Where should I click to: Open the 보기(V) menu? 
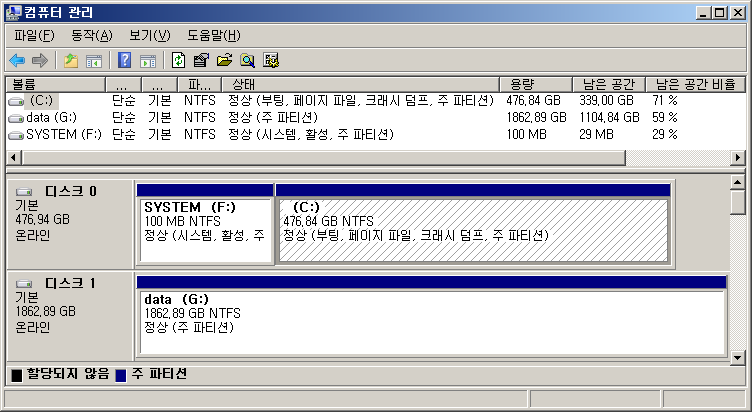tap(150, 35)
